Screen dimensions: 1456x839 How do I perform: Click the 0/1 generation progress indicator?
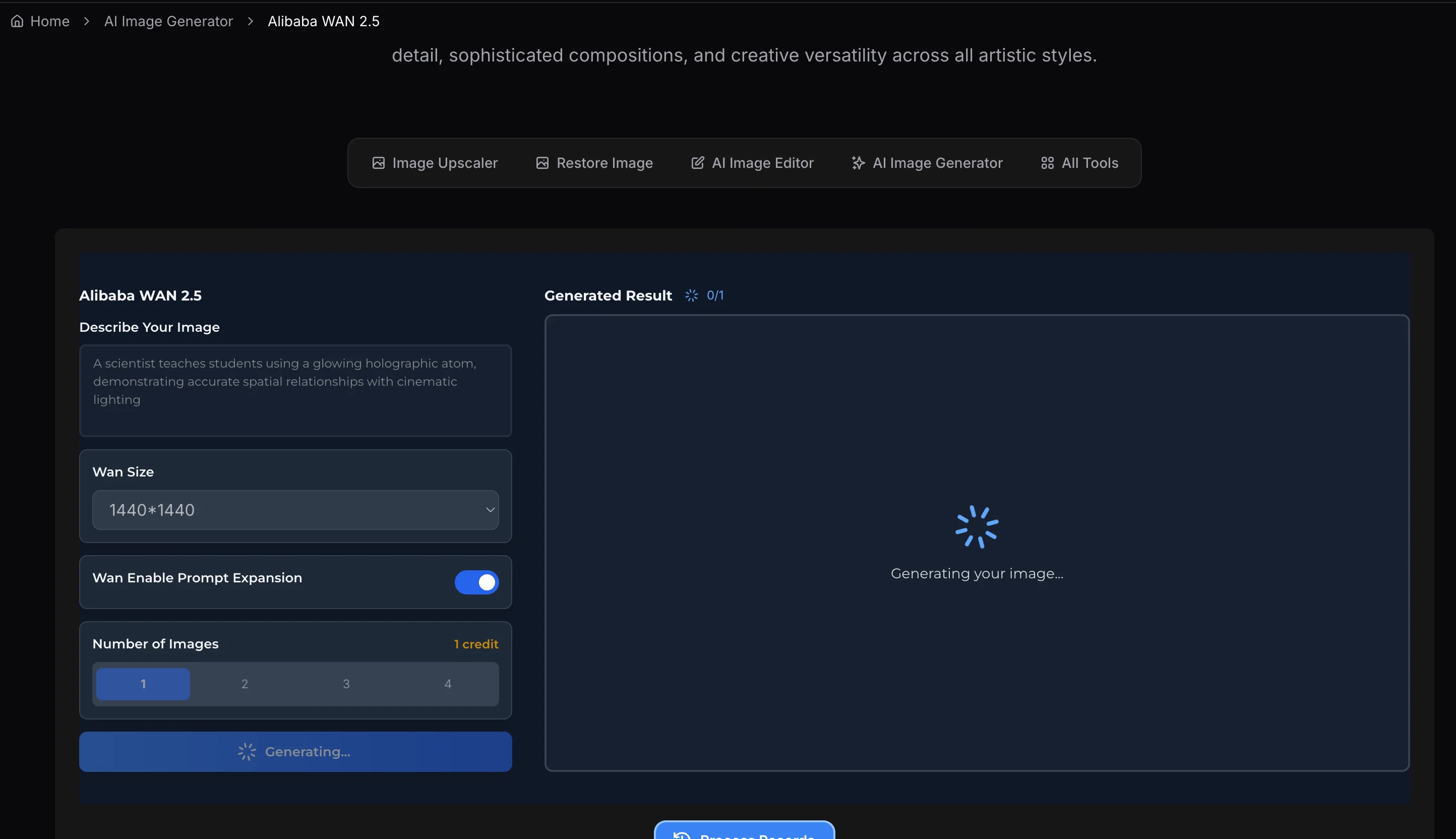click(715, 295)
